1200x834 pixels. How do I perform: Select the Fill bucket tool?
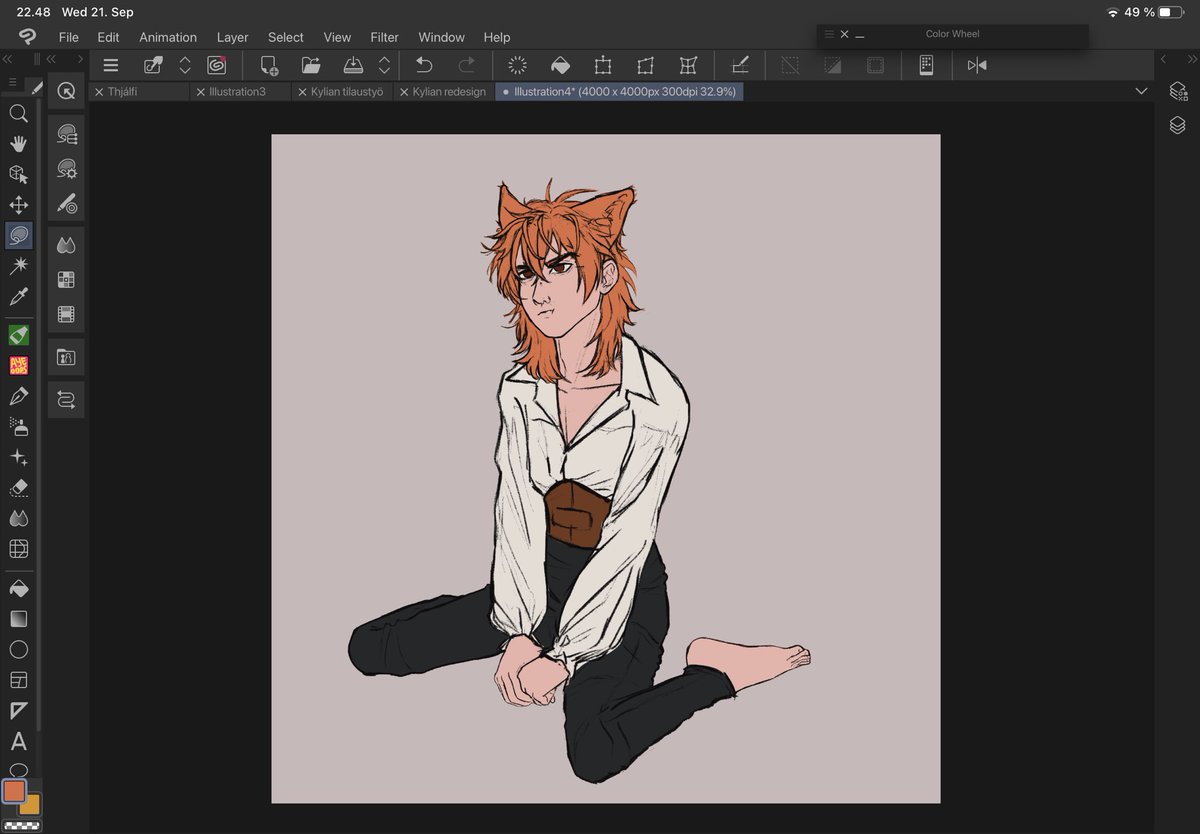(18, 588)
